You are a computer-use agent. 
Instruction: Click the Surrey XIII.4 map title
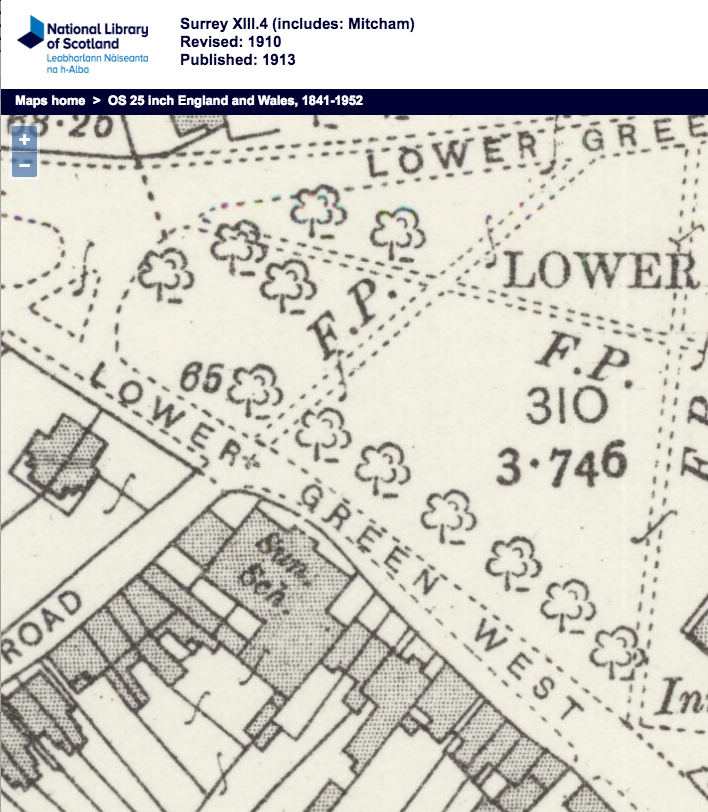[x=297, y=23]
